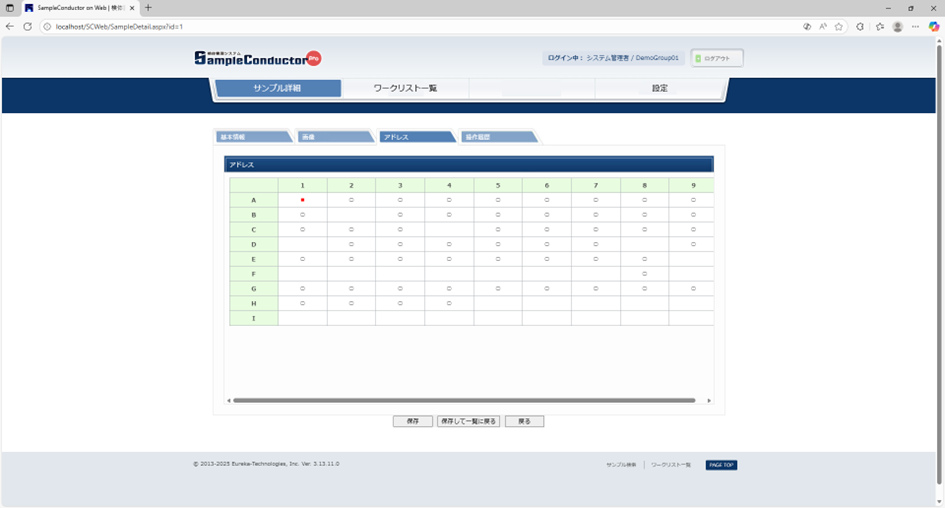945x508 pixels.
Task: Click the SampleConductor Pro logo
Action: pyautogui.click(x=257, y=58)
